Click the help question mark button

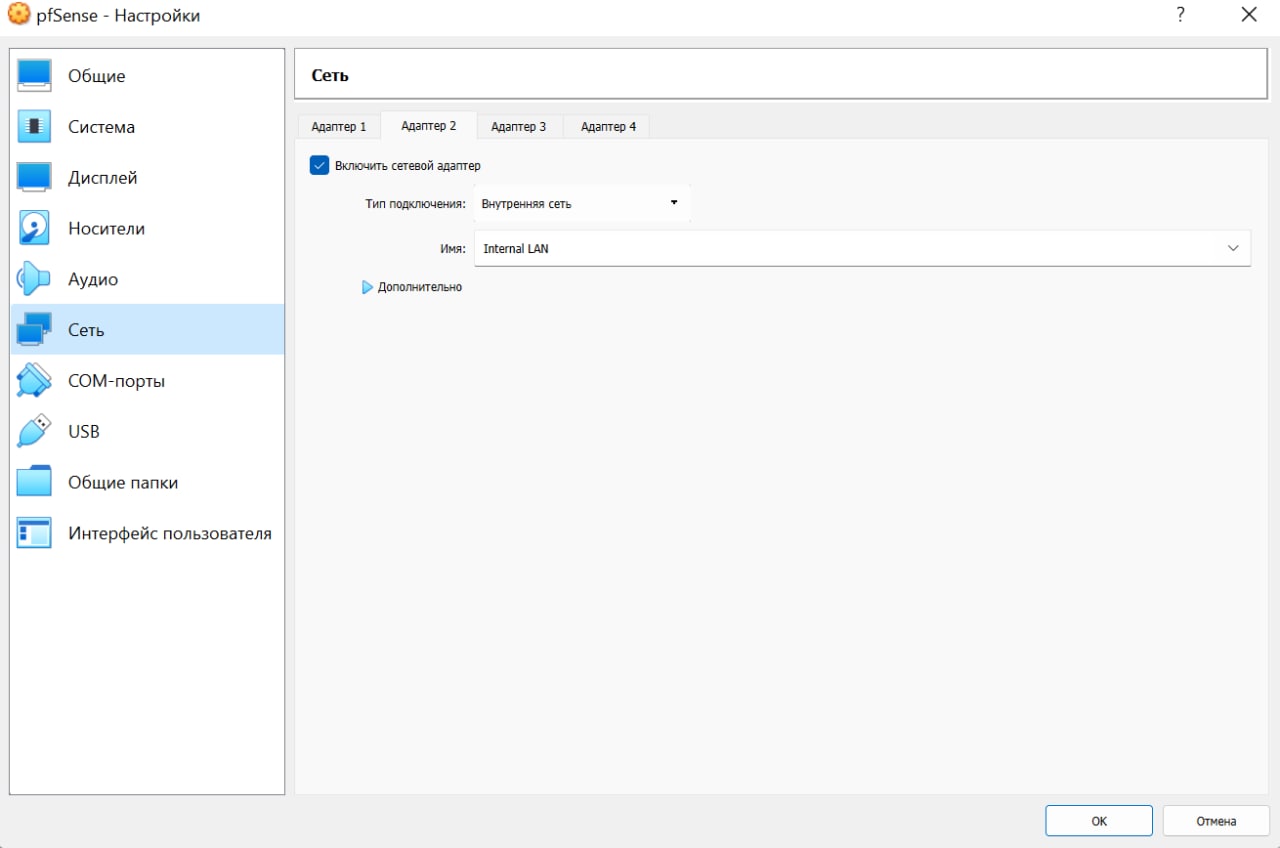[x=1180, y=15]
